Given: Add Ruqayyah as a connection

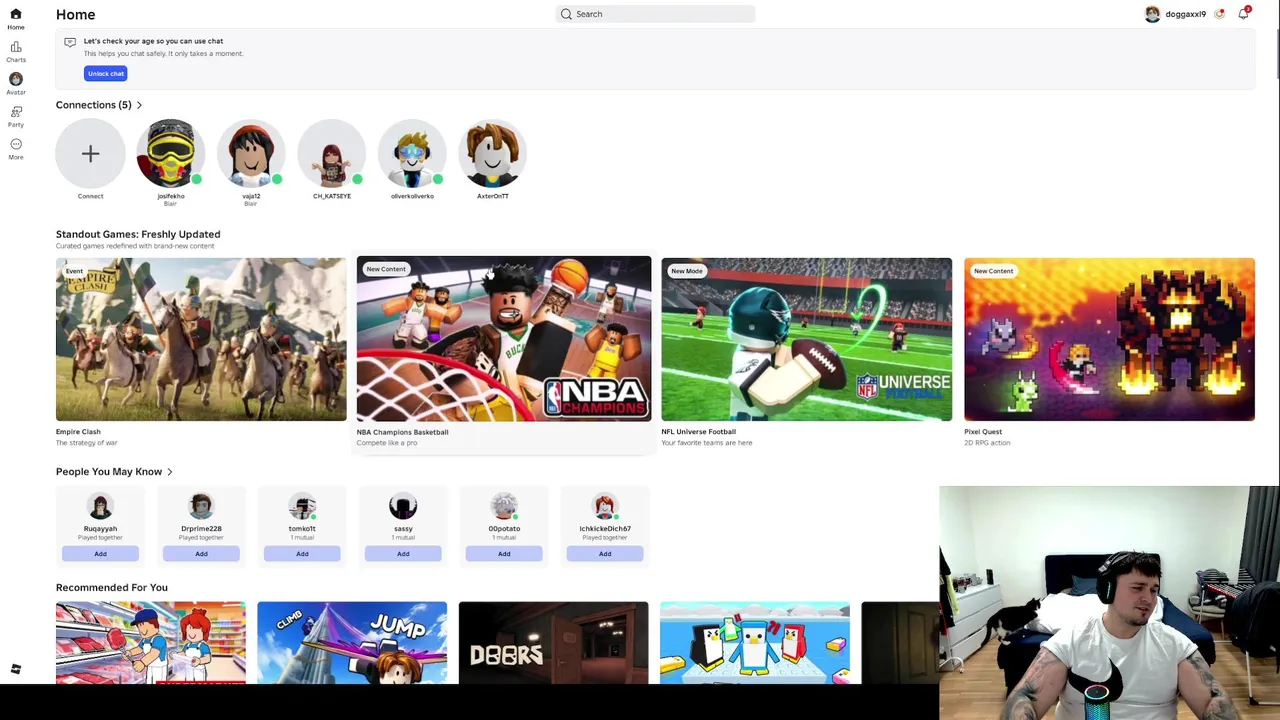Looking at the screenshot, I should click(100, 554).
